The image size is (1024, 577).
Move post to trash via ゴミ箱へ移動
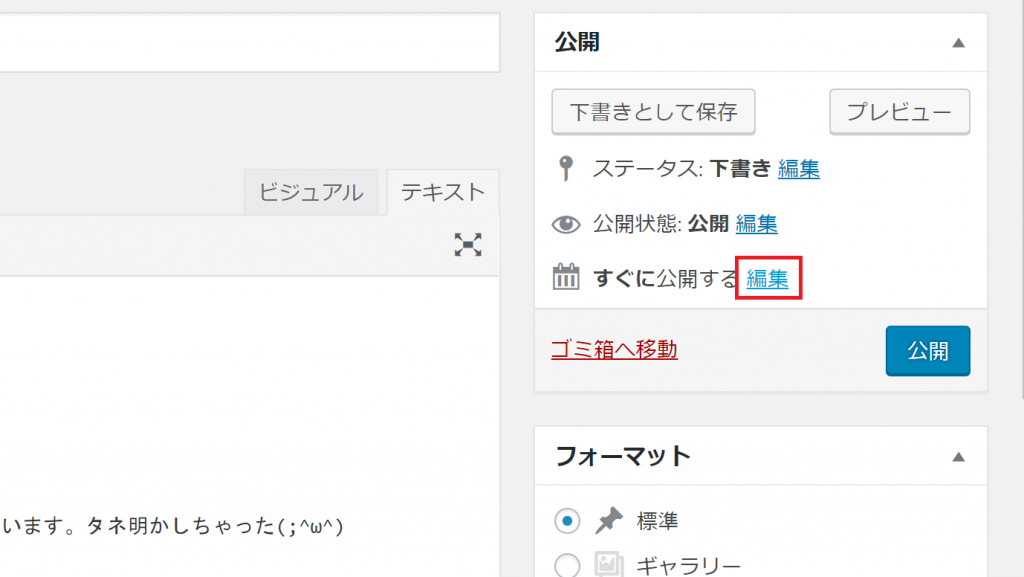pos(614,349)
